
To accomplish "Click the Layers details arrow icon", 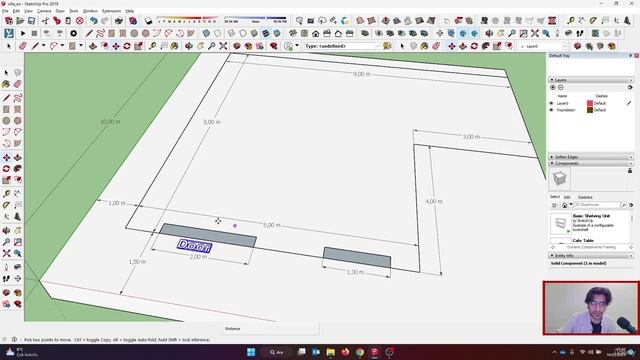I will [x=630, y=87].
